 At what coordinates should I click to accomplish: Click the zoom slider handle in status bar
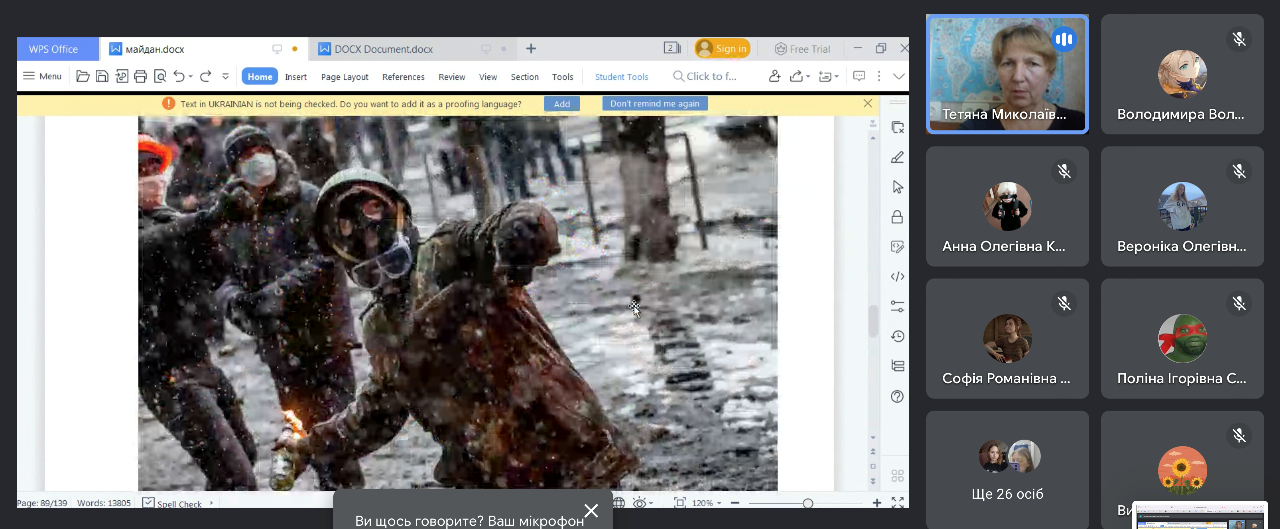coord(808,503)
